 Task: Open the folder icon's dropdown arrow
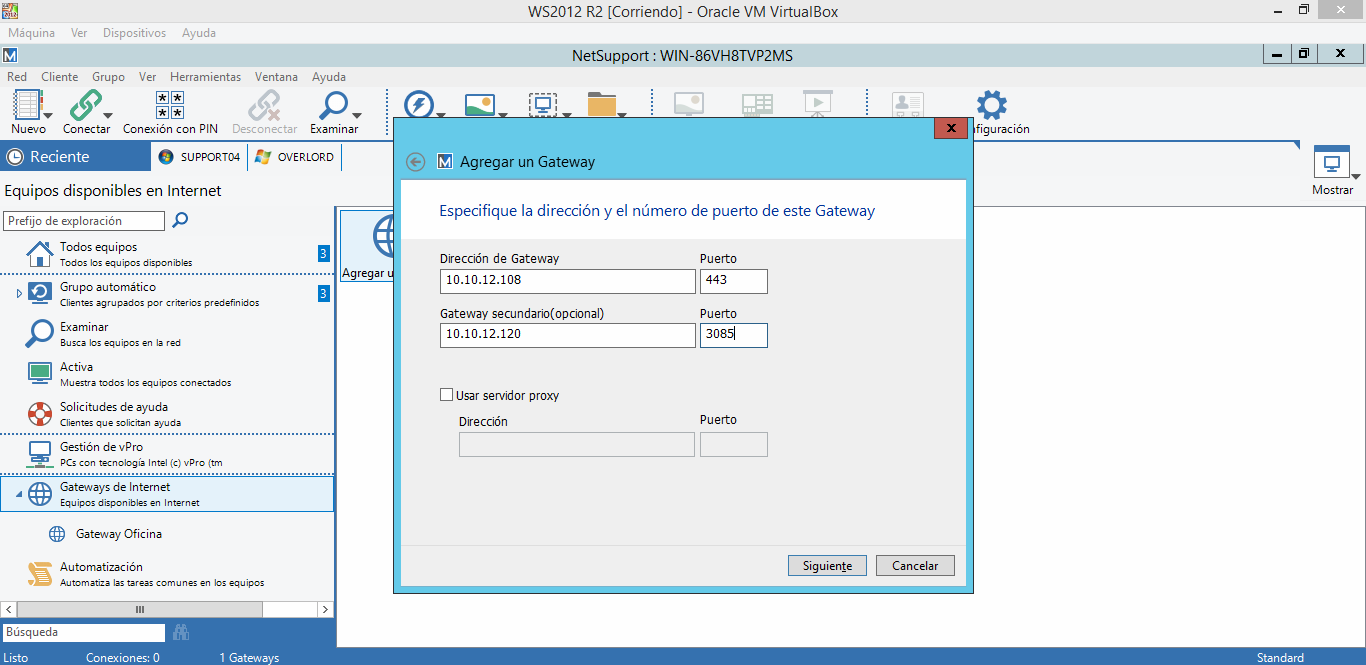(622, 116)
